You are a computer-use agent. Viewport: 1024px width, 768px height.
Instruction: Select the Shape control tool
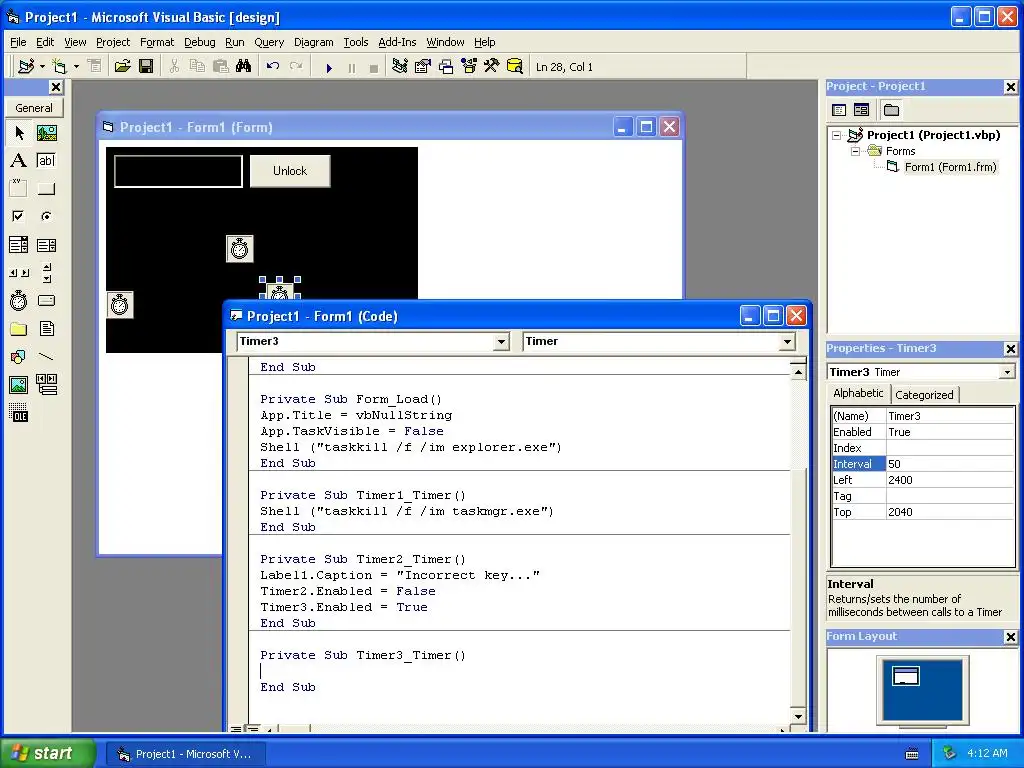(19, 357)
